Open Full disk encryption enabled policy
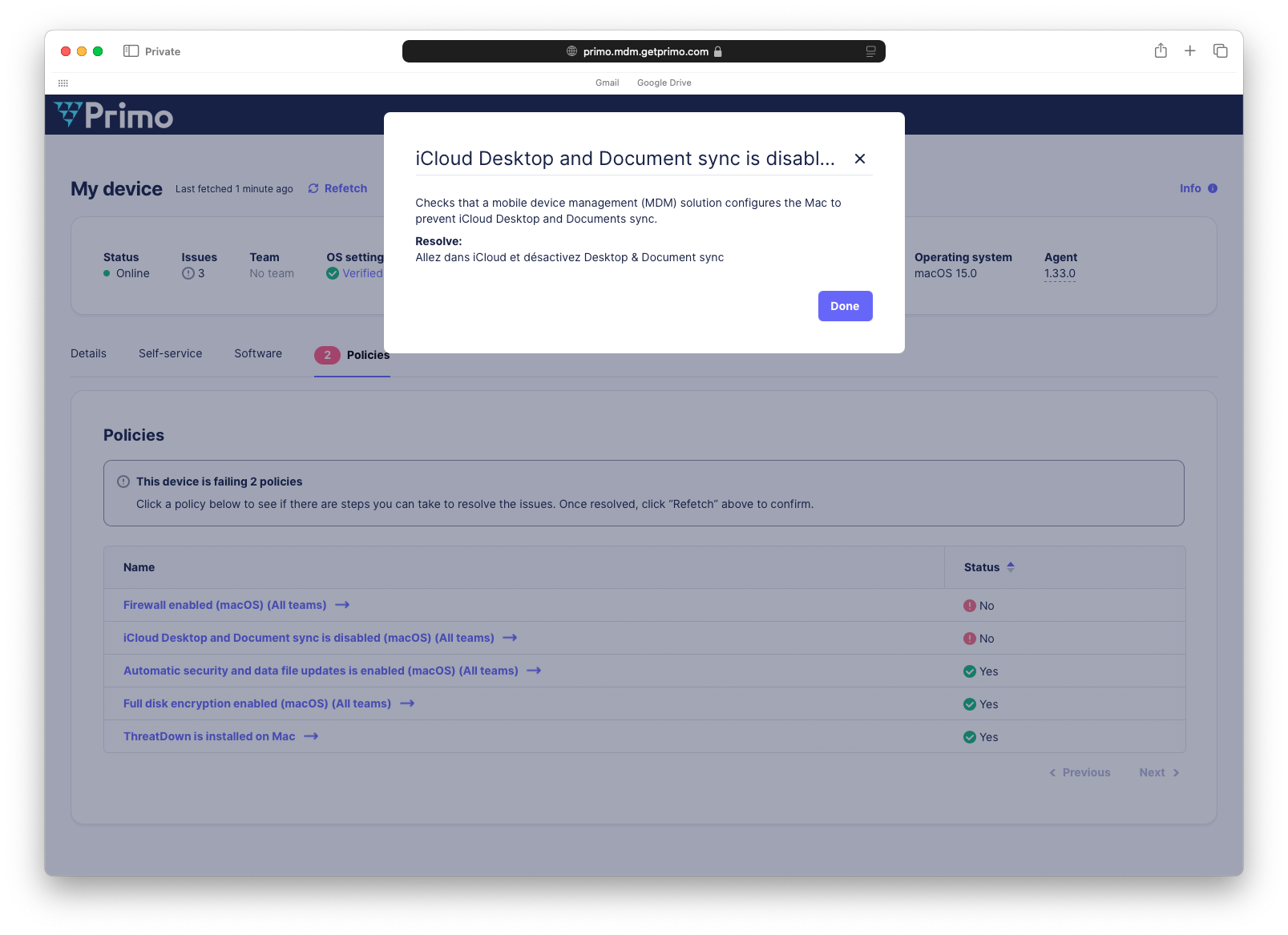 257,703
